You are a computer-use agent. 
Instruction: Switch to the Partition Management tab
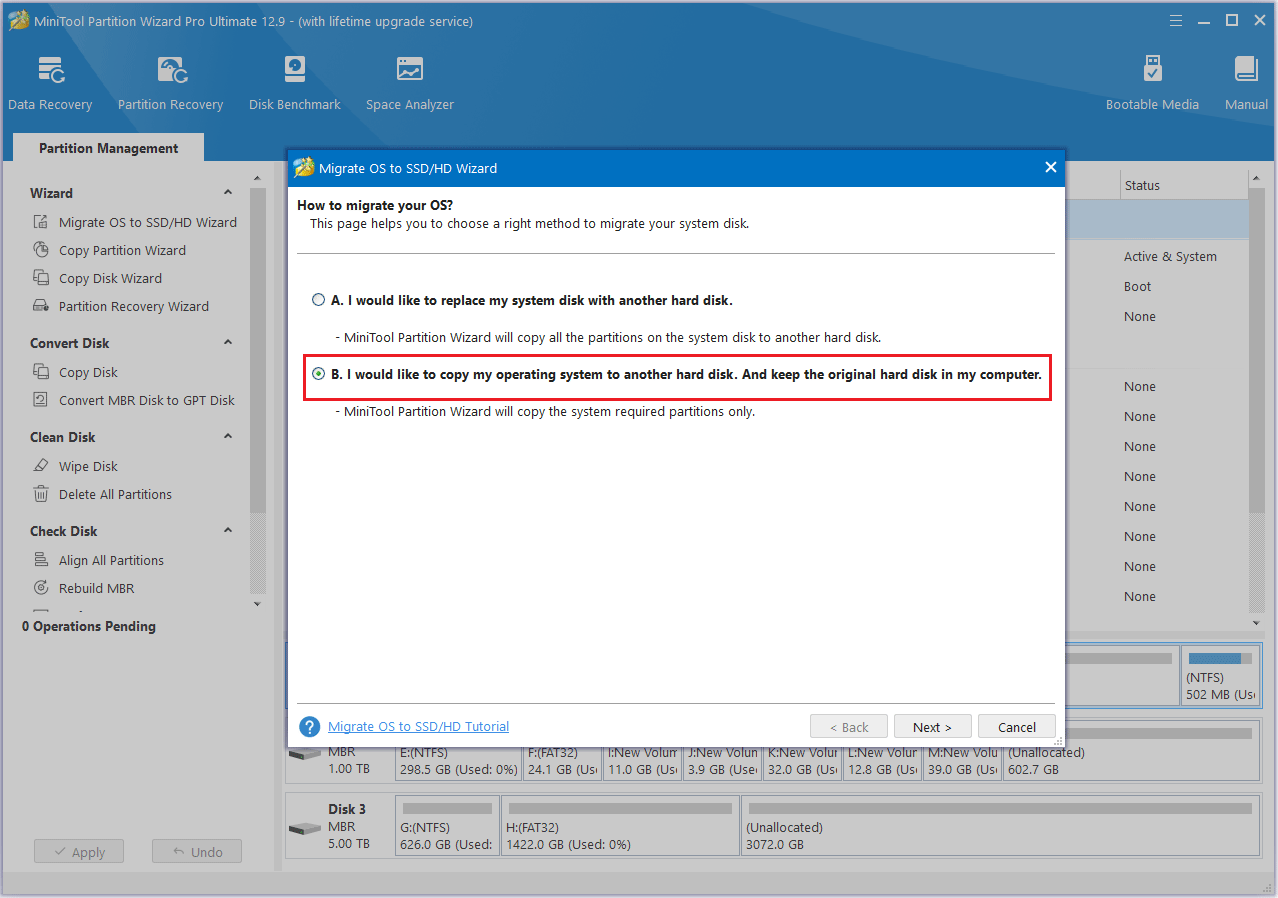click(x=109, y=148)
